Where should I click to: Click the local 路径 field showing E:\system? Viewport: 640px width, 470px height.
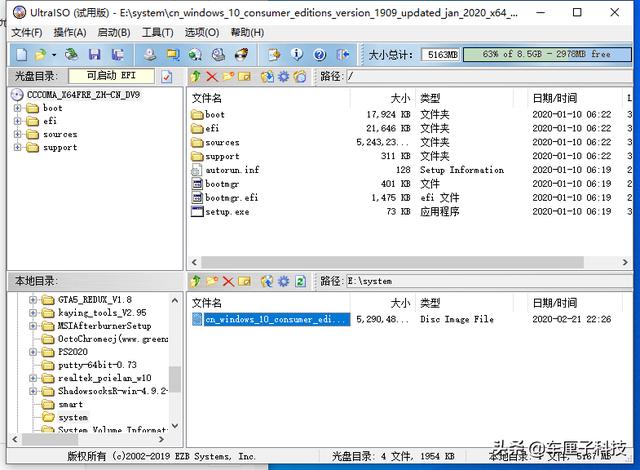click(x=489, y=281)
